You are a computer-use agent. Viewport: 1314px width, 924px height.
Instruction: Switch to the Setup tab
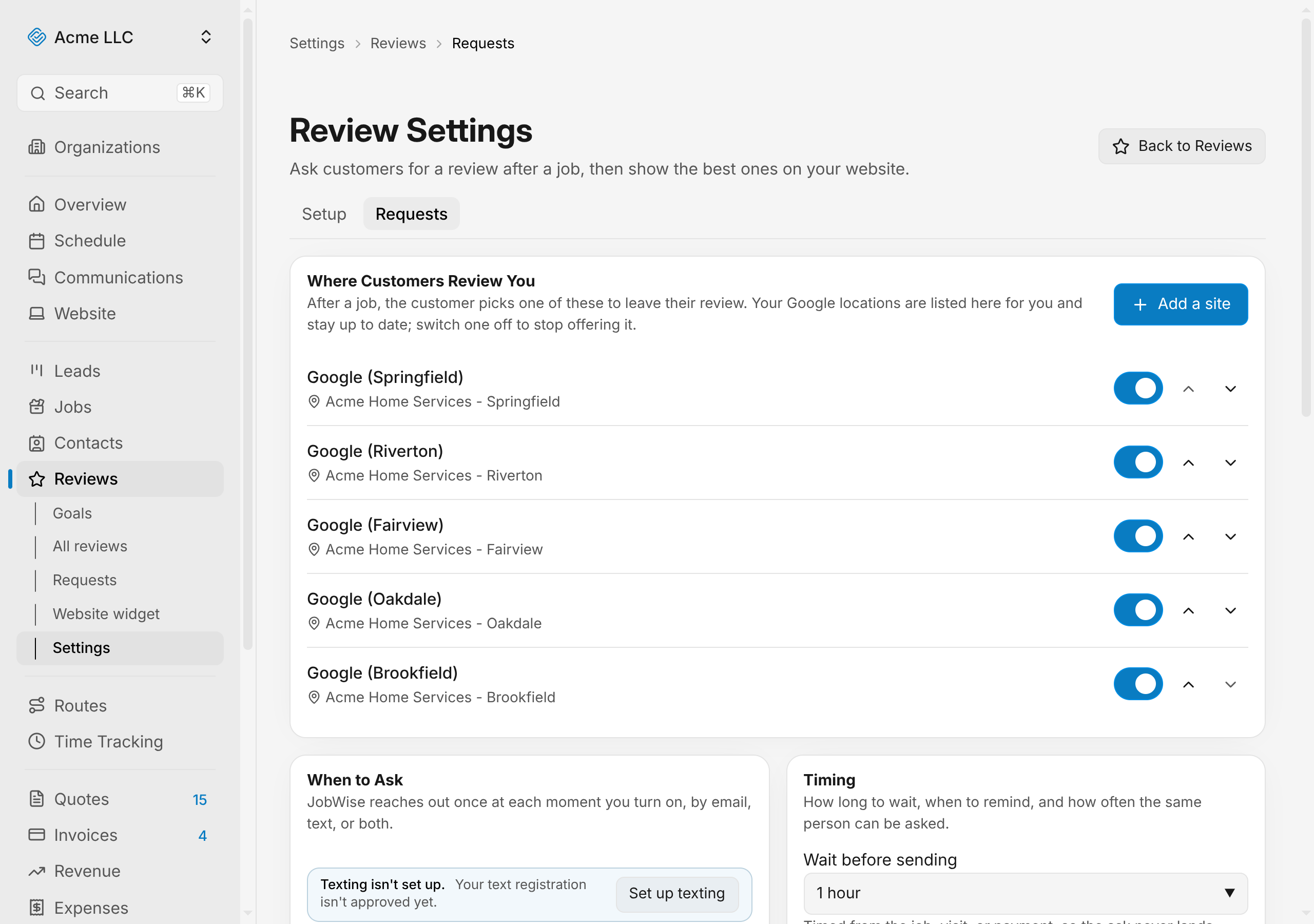coord(324,214)
